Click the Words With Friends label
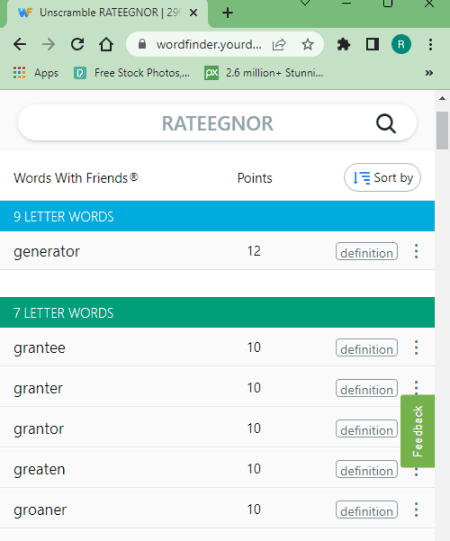 click(76, 178)
